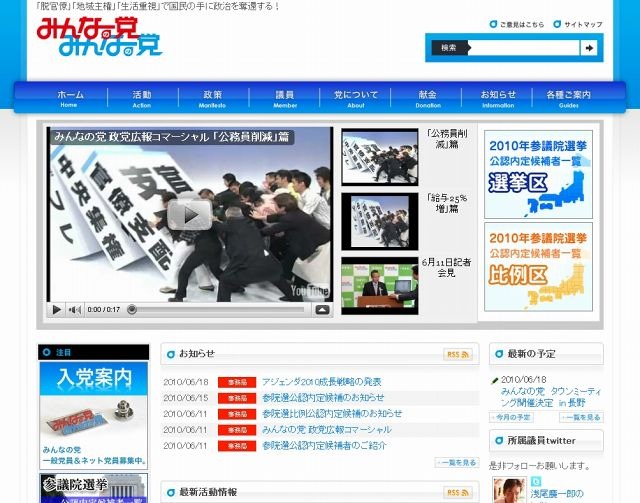This screenshot has width=640, height=503.
Task: Select the 「給与25%増」篇 video thumbnail
Action: click(x=380, y=221)
